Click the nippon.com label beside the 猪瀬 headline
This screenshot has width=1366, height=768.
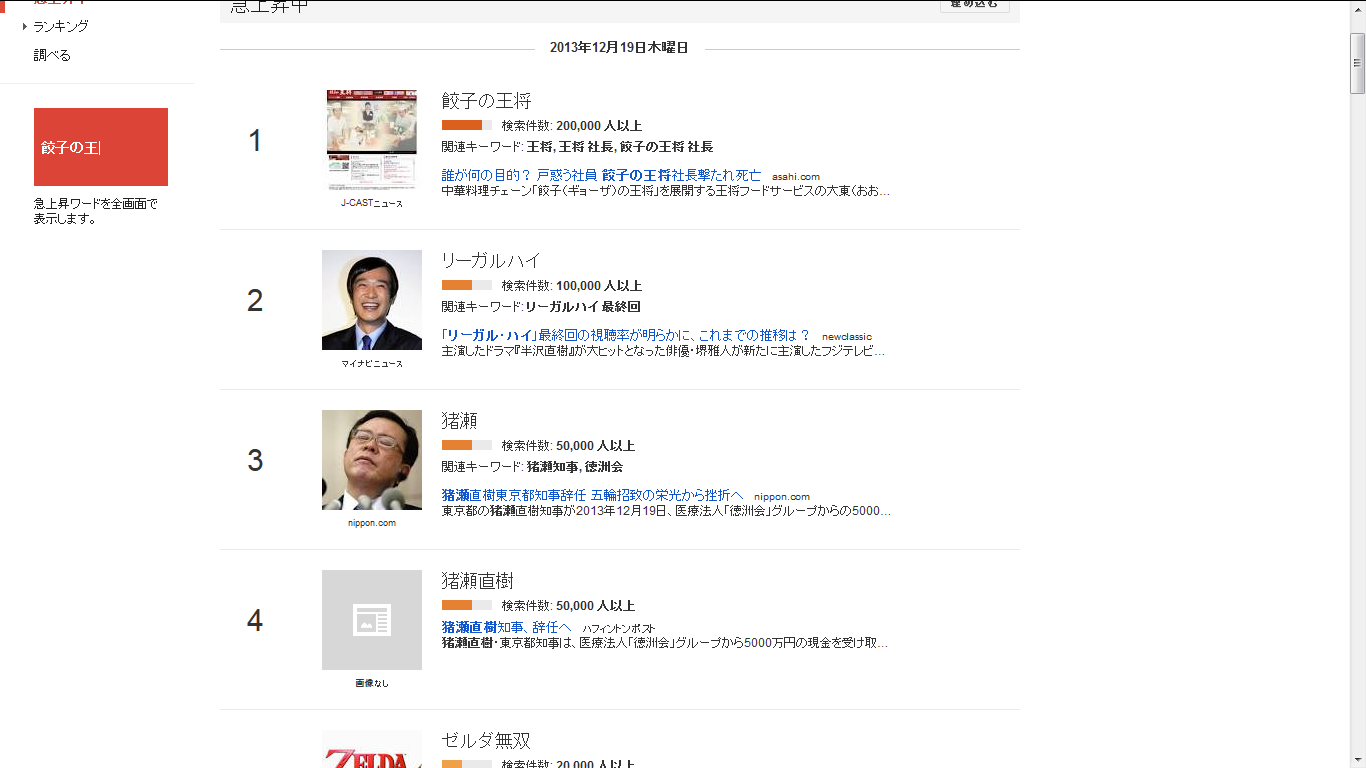[782, 497]
